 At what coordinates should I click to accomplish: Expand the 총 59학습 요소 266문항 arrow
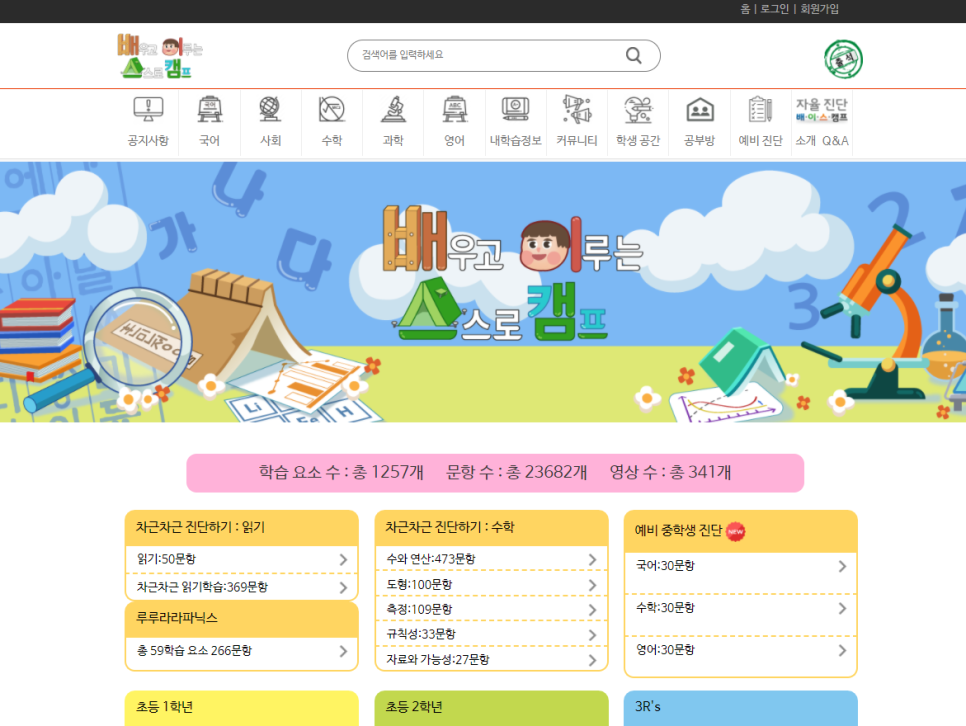[x=343, y=651]
